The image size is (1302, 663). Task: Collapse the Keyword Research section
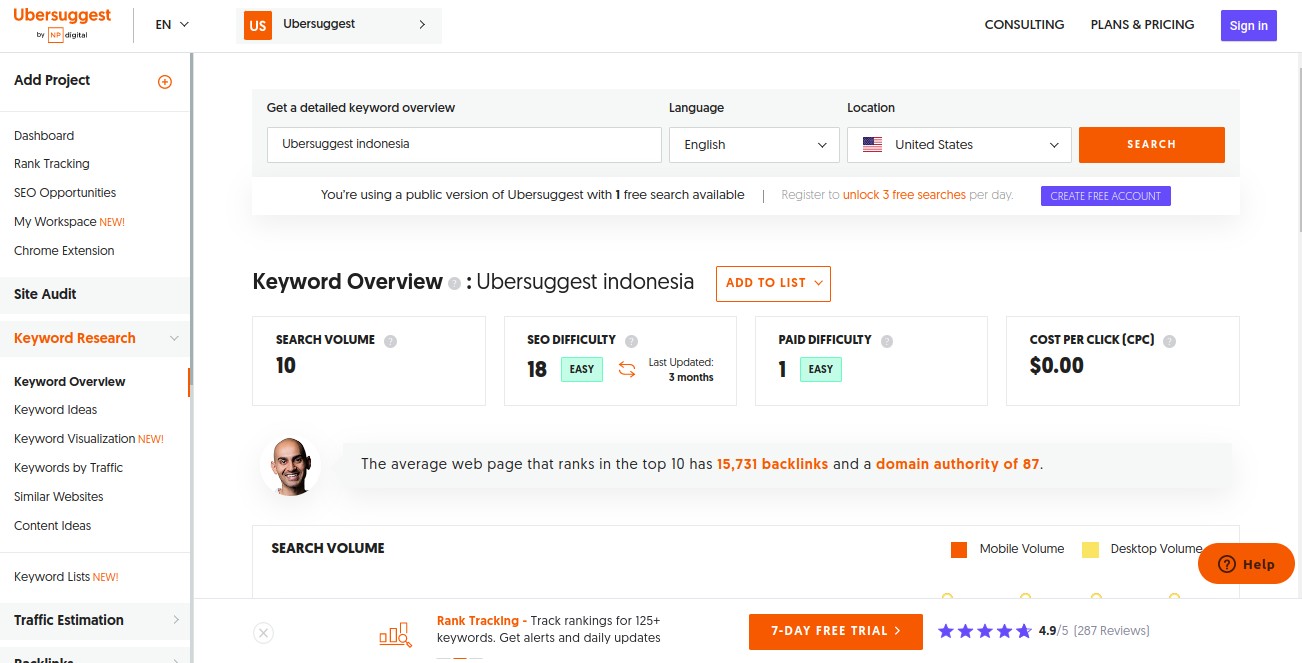pyautogui.click(x=174, y=339)
